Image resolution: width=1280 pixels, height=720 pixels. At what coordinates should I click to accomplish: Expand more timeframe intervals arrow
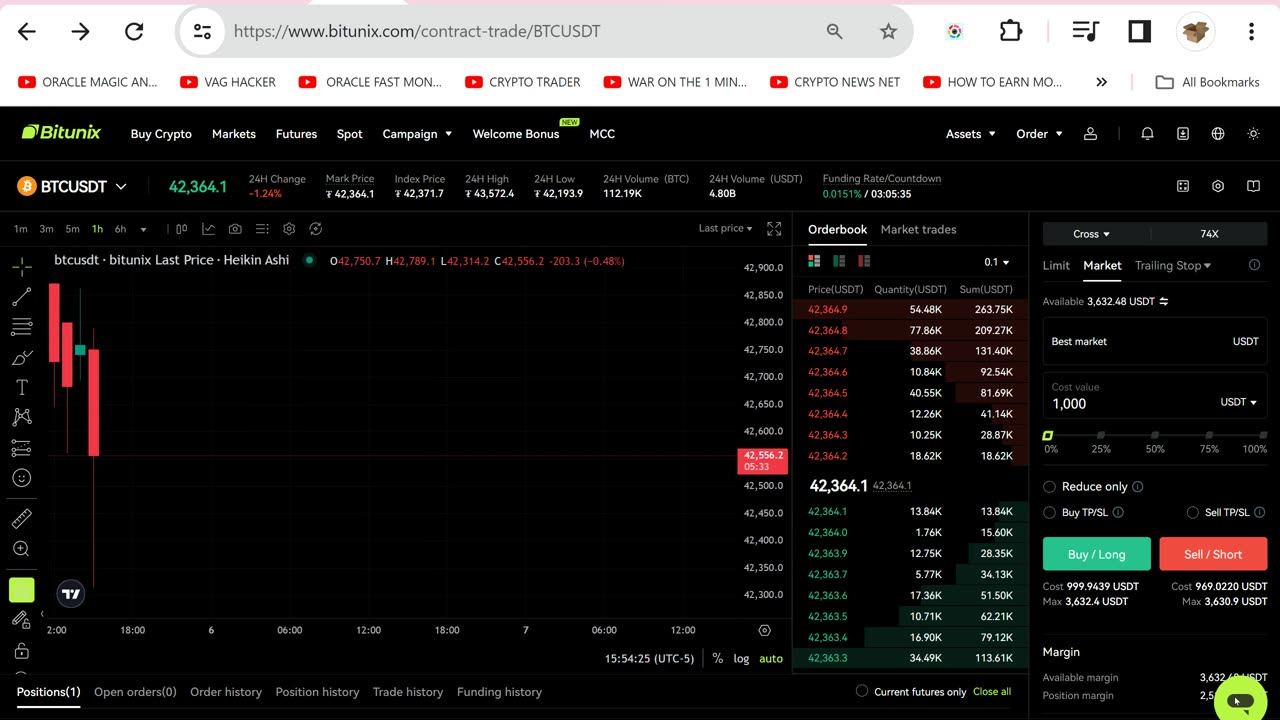pos(143,229)
